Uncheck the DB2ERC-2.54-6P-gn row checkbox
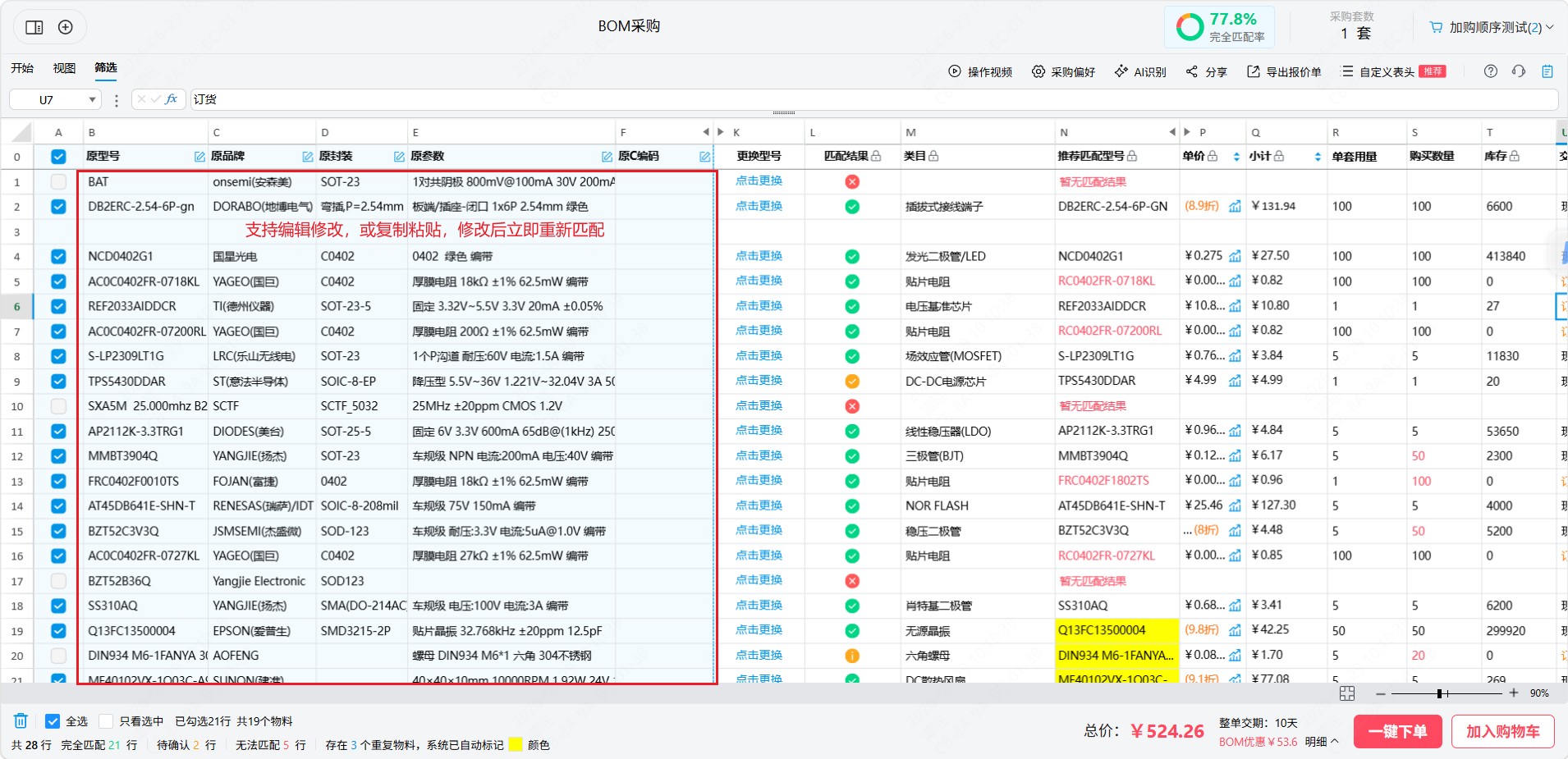 click(58, 207)
